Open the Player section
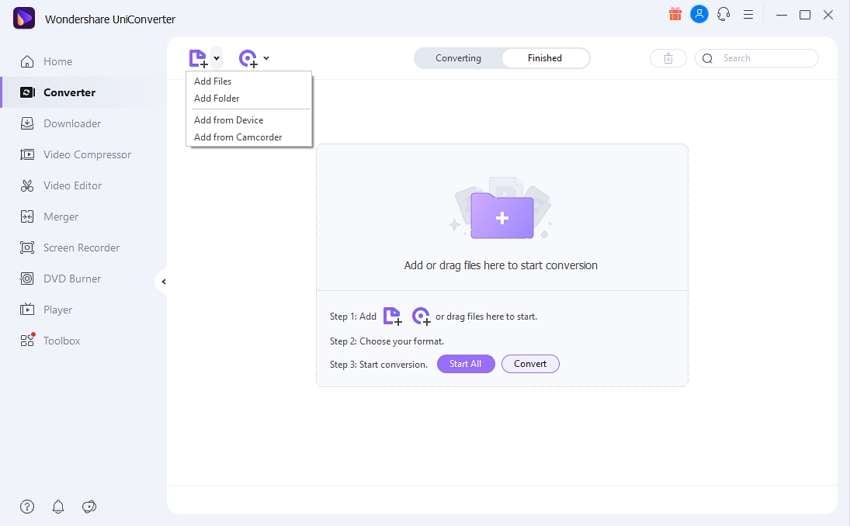 (57, 310)
